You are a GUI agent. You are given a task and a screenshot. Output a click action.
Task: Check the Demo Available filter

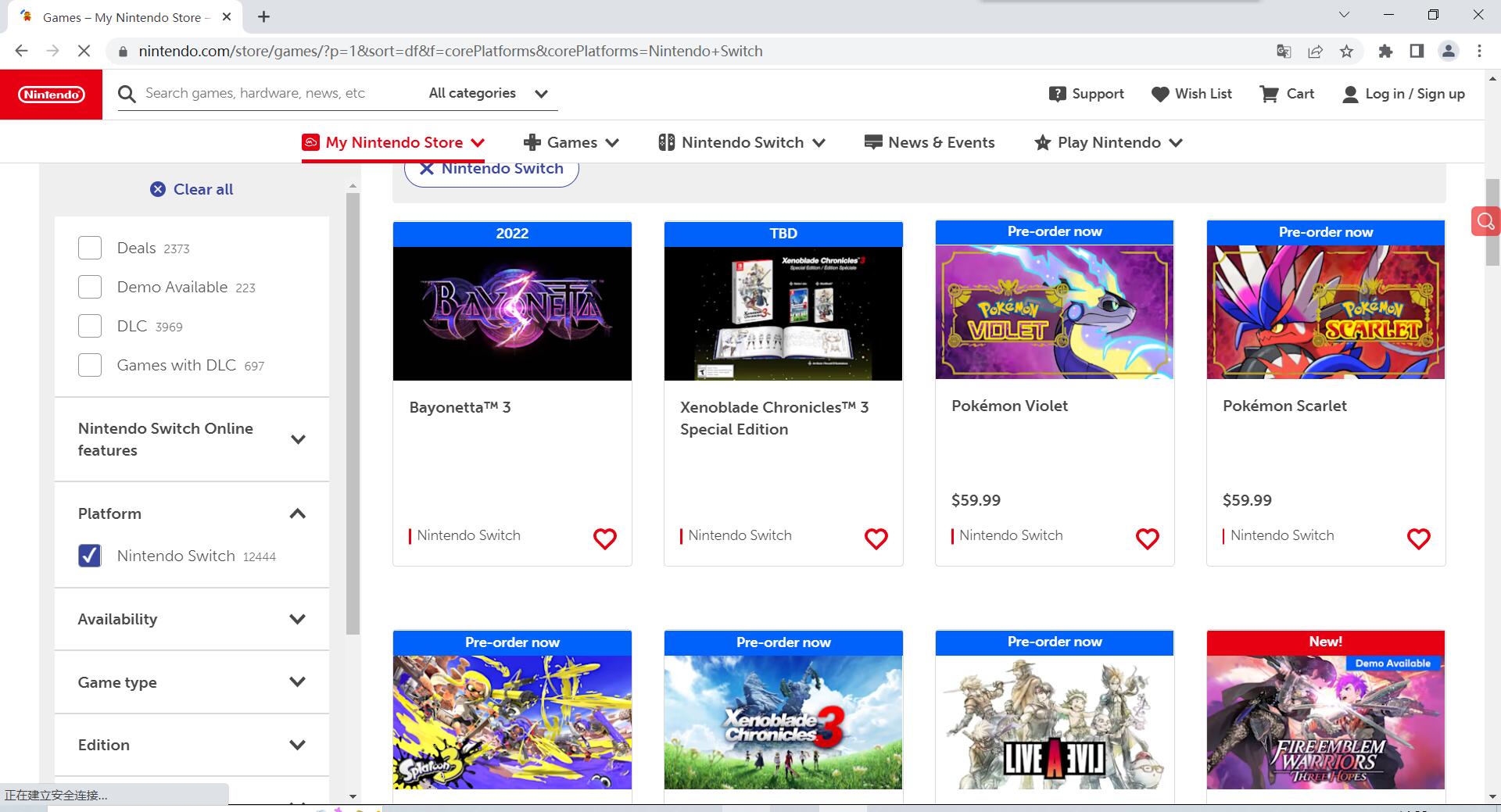(x=90, y=287)
